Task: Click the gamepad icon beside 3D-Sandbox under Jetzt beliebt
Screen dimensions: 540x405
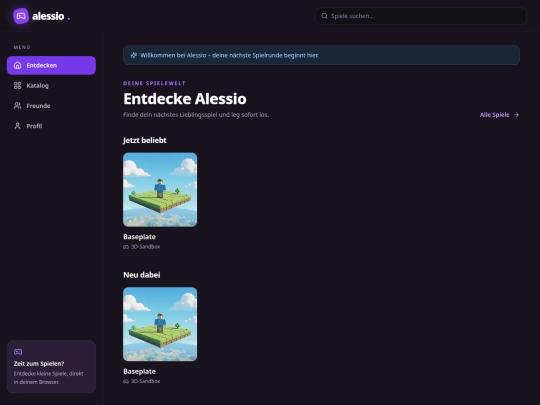Action: pos(126,247)
